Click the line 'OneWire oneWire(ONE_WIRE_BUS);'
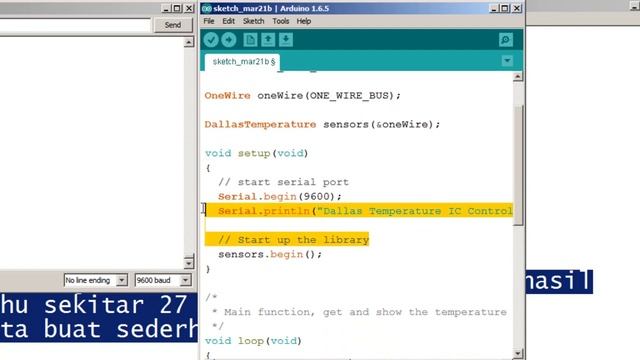640x360 pixels. pyautogui.click(x=302, y=96)
